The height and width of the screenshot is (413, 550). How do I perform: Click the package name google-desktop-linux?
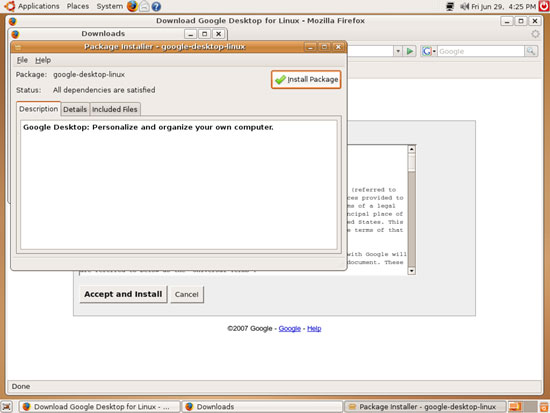point(89,75)
